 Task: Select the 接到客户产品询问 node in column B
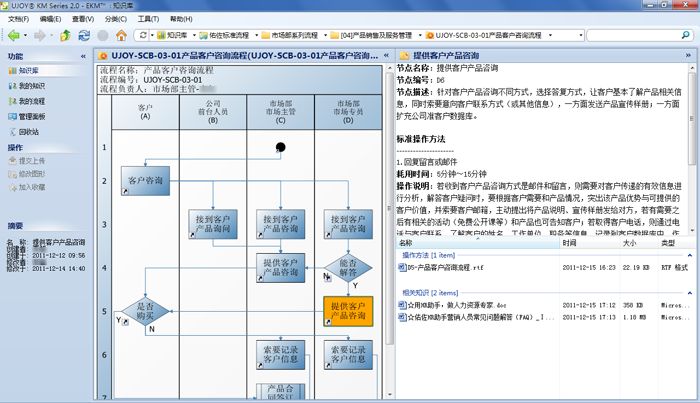point(213,224)
